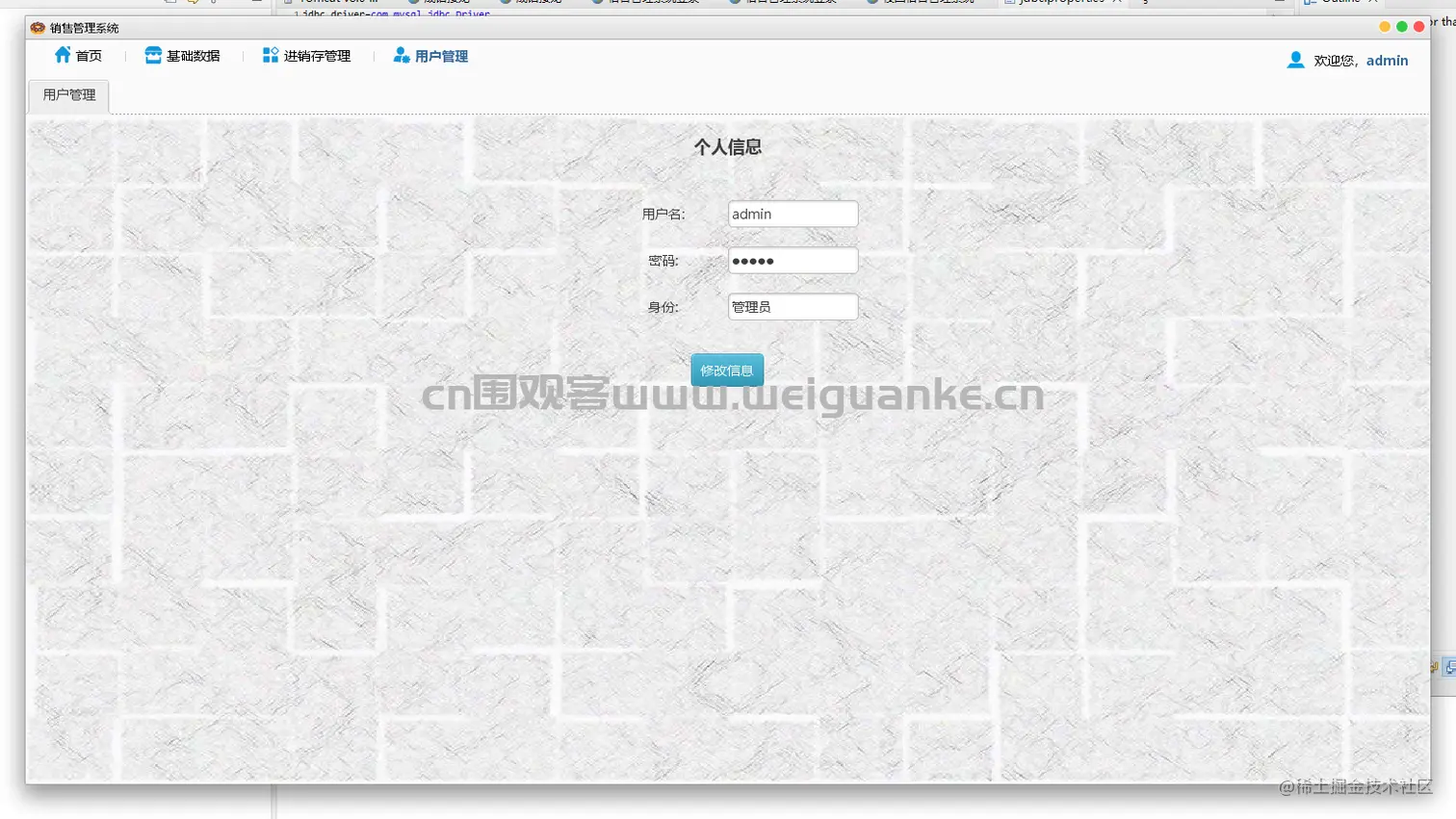Click the 销售管理系统 window title

pos(85,28)
